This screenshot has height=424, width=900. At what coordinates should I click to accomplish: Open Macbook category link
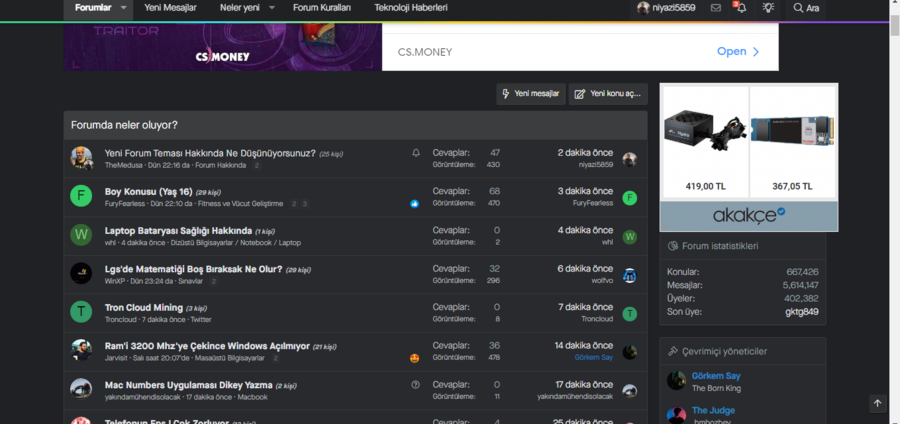tap(253, 396)
